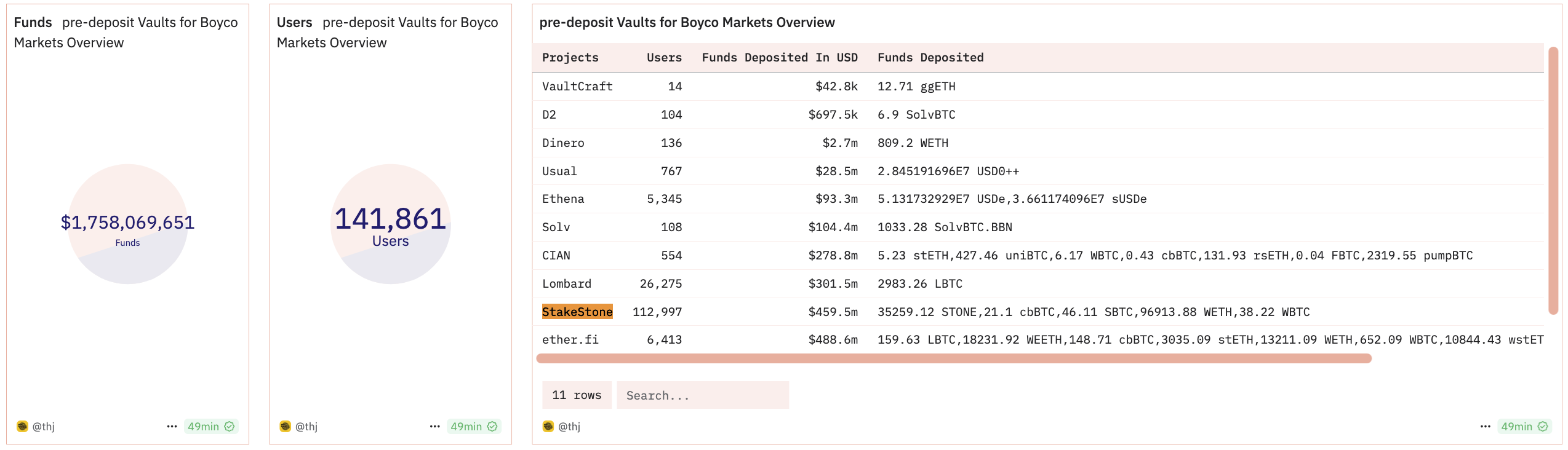Image resolution: width=1568 pixels, height=450 pixels.
Task: Click the $301.5m value for Lombard
Action: (x=833, y=283)
